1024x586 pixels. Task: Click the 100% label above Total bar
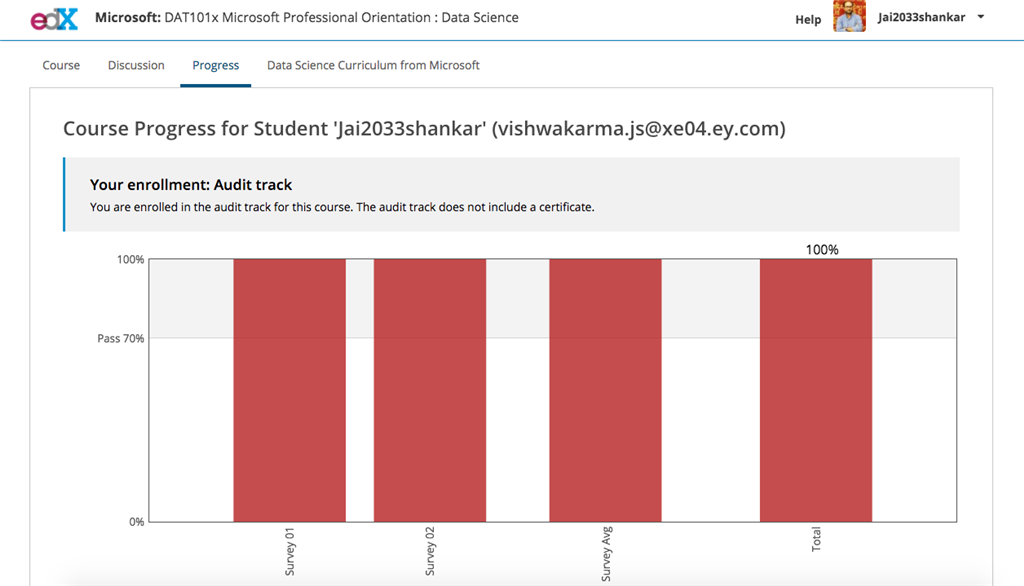pos(822,250)
